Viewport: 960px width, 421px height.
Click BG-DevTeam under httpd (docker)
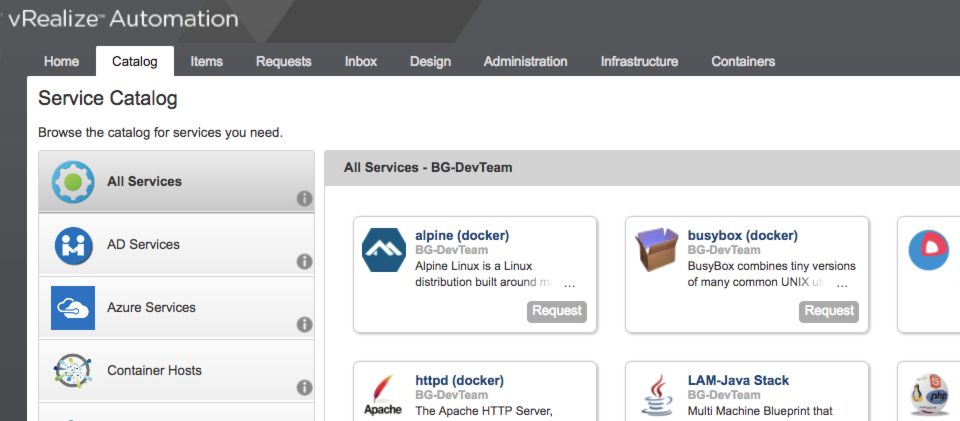(x=451, y=395)
